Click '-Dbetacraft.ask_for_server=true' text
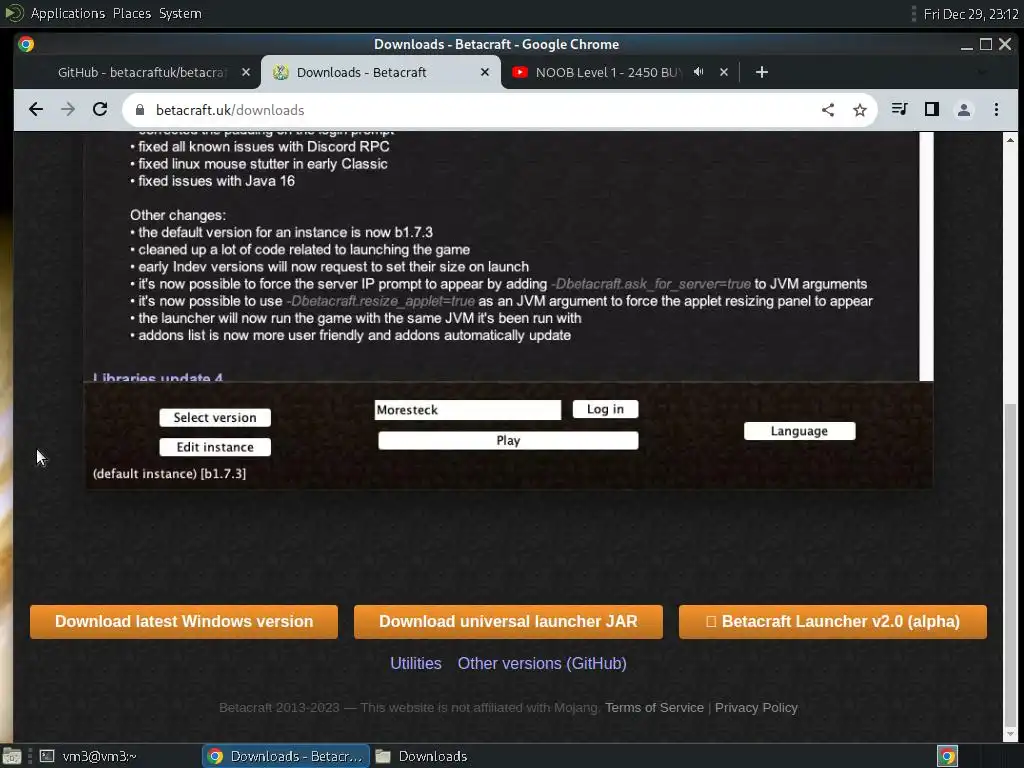The image size is (1024, 768). 651,284
